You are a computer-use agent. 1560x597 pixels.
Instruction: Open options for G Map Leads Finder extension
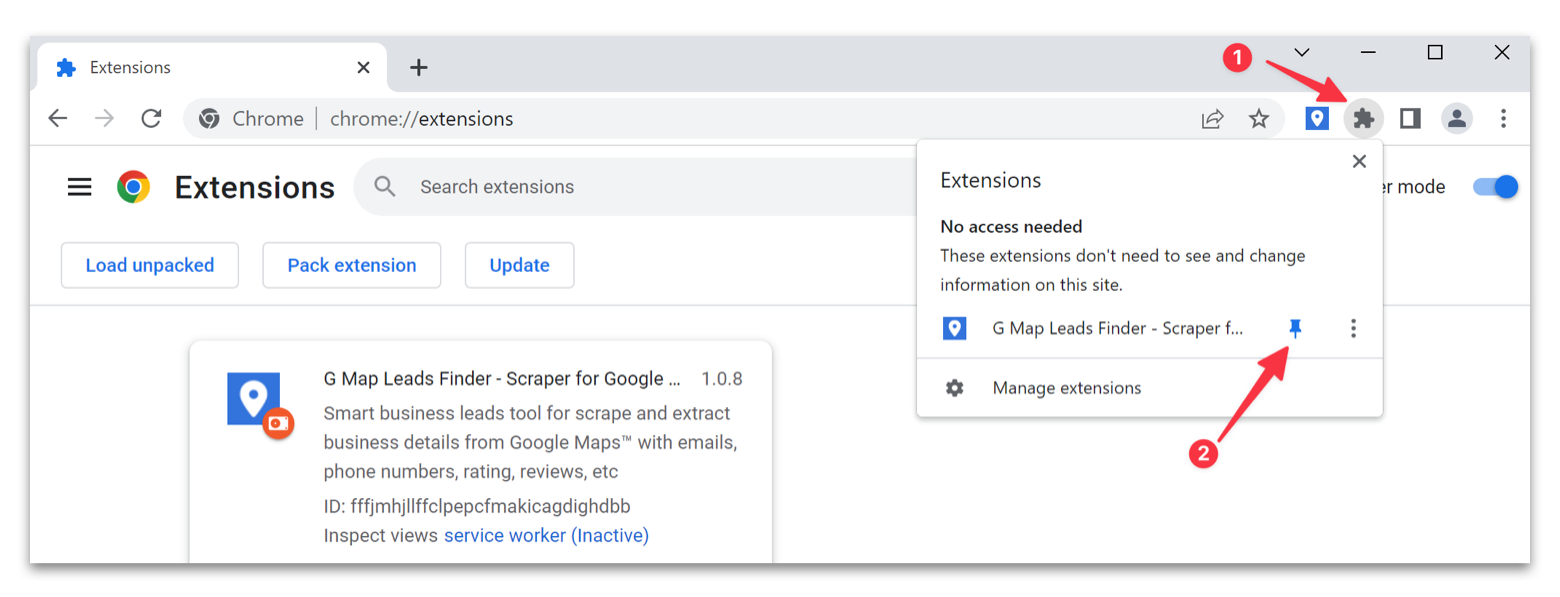pyautogui.click(x=1353, y=328)
